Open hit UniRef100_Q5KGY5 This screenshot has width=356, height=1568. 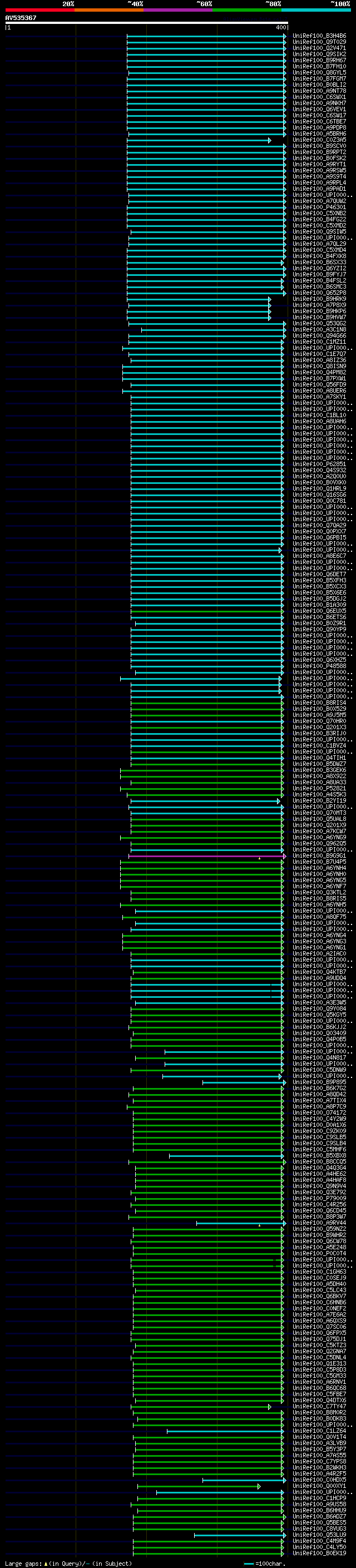coord(319,1015)
